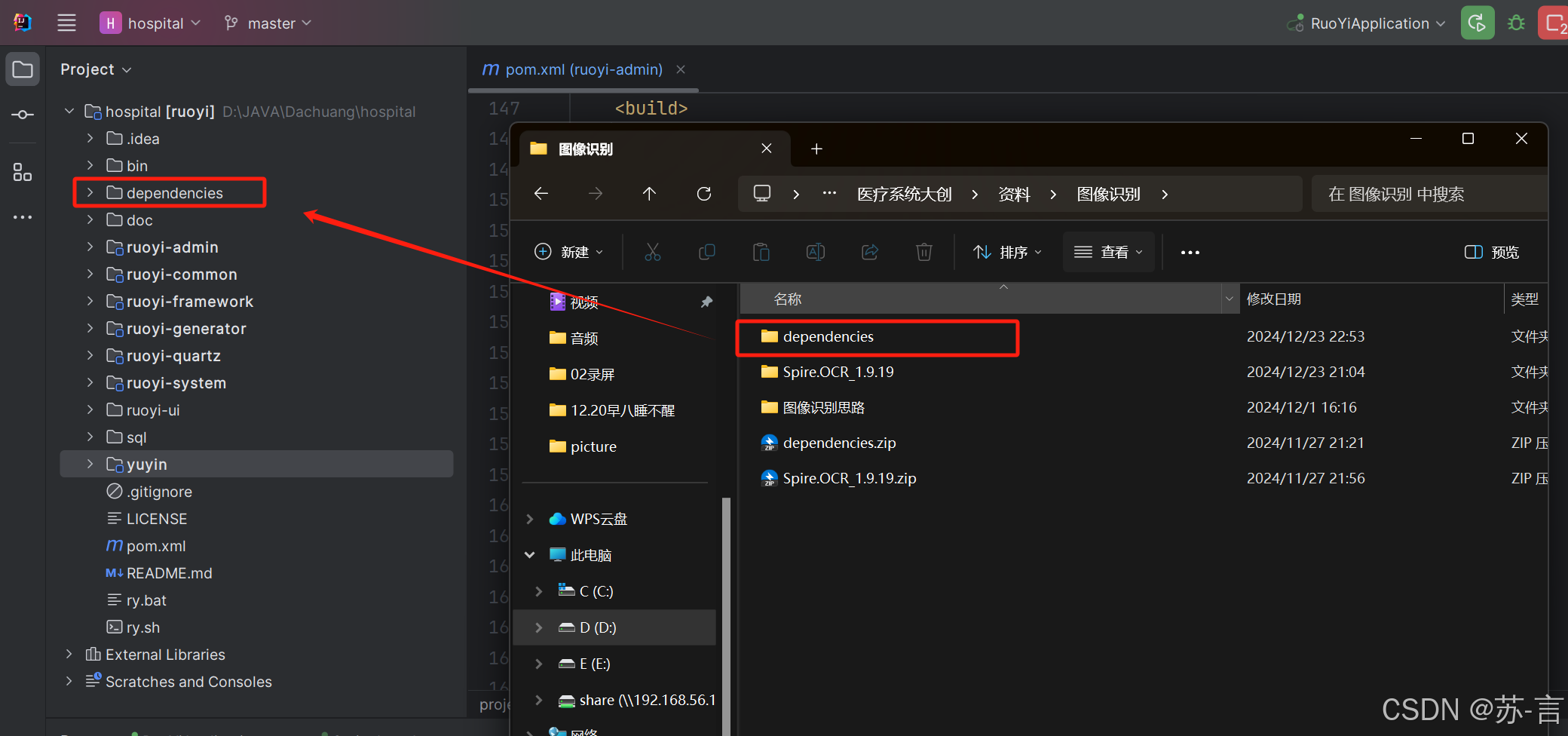This screenshot has width=1568, height=736.
Task: Click the Delete trash icon
Action: click(924, 252)
